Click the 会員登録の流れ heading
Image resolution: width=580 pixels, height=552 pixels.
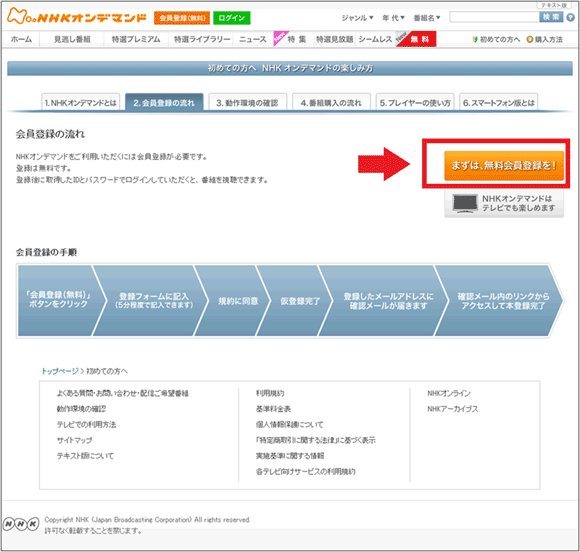tap(50, 134)
